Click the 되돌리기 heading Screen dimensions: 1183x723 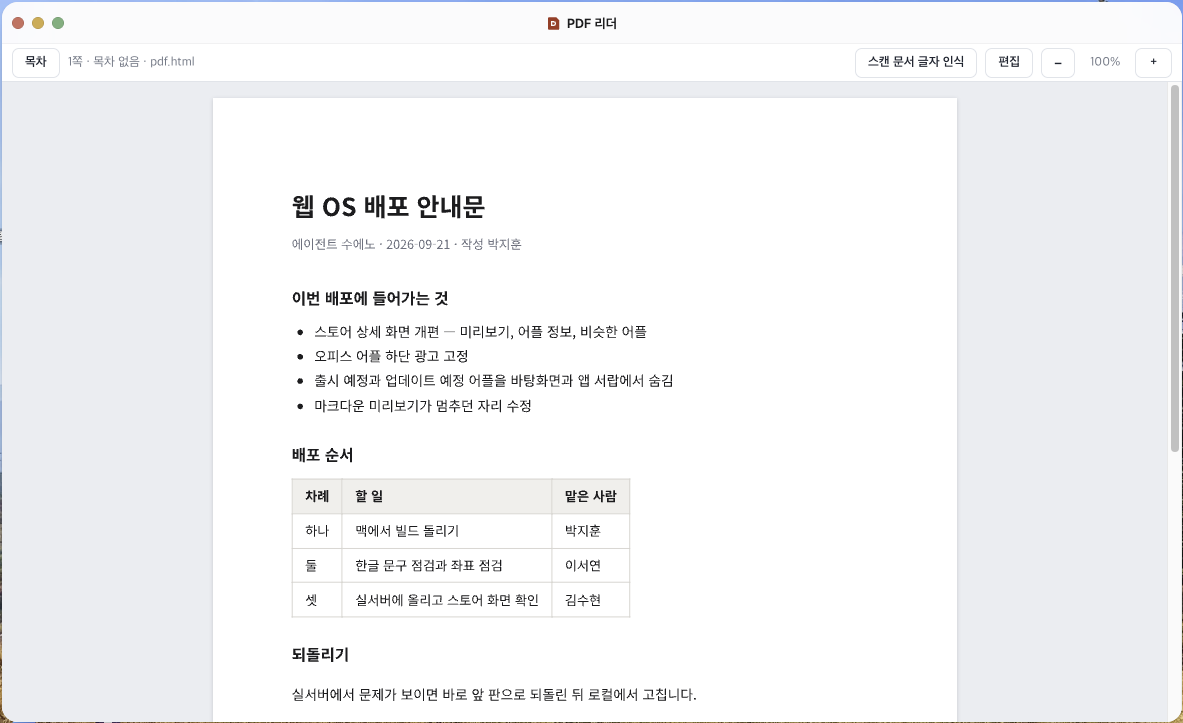[320, 655]
